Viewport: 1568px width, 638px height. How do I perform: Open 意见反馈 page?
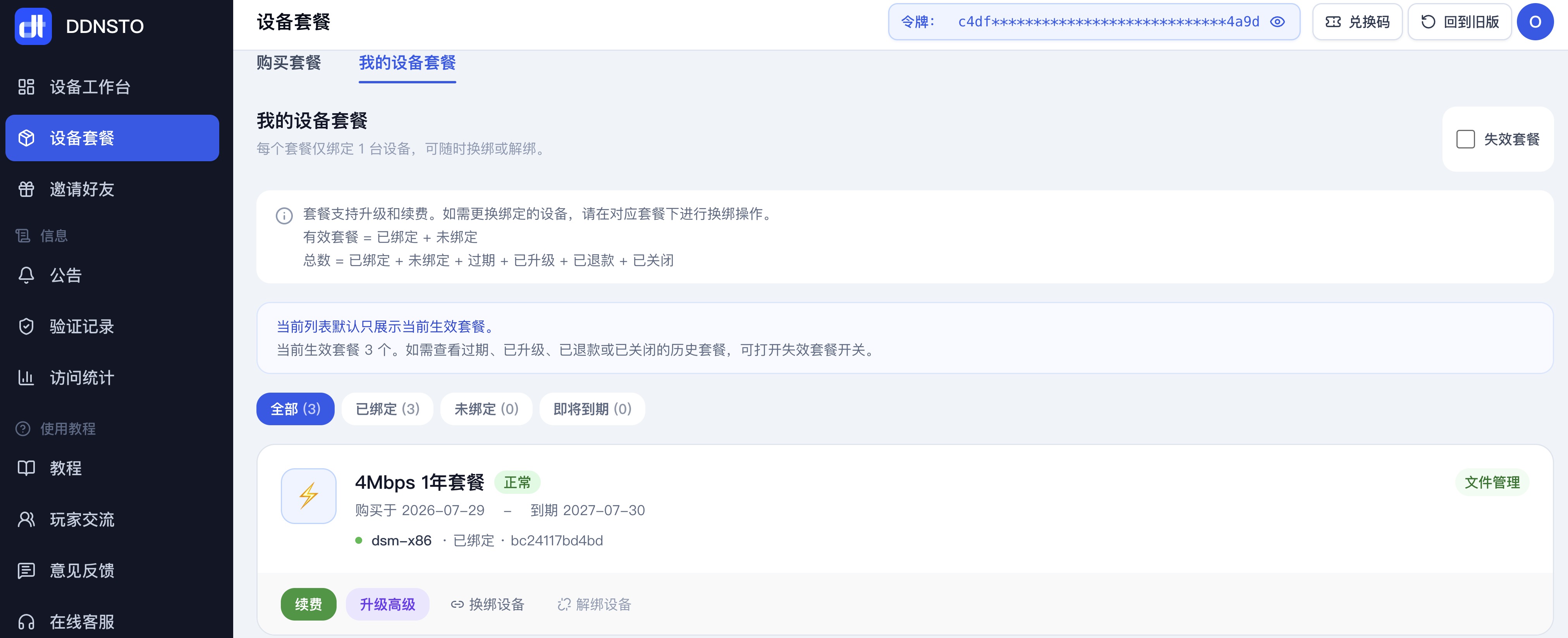click(x=112, y=570)
